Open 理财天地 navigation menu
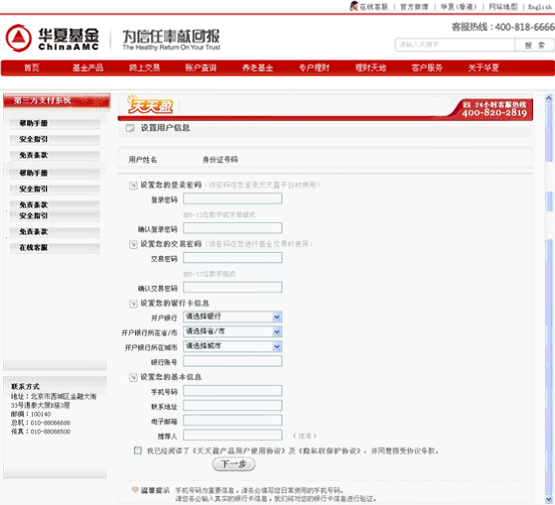555x505 pixels. [x=371, y=68]
